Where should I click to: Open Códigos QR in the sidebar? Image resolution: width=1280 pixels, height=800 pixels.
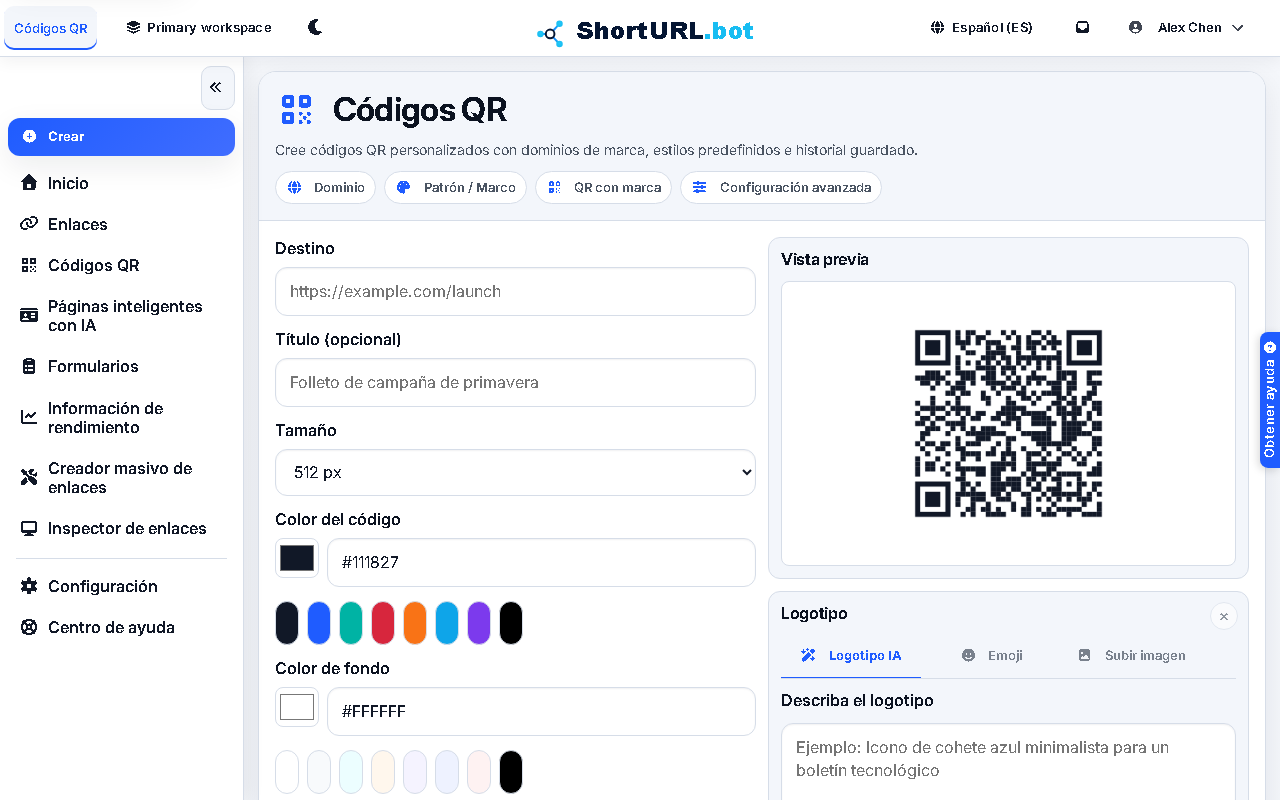pyautogui.click(x=121, y=265)
